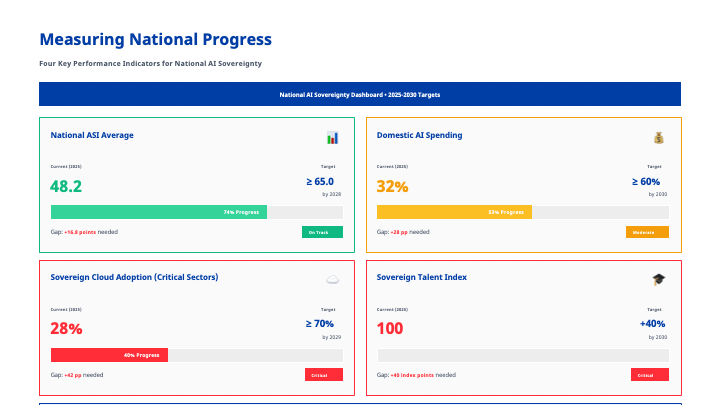Screen dimensions: 720x405
Task: Click the red 40% Progress bar
Action: (x=109, y=355)
